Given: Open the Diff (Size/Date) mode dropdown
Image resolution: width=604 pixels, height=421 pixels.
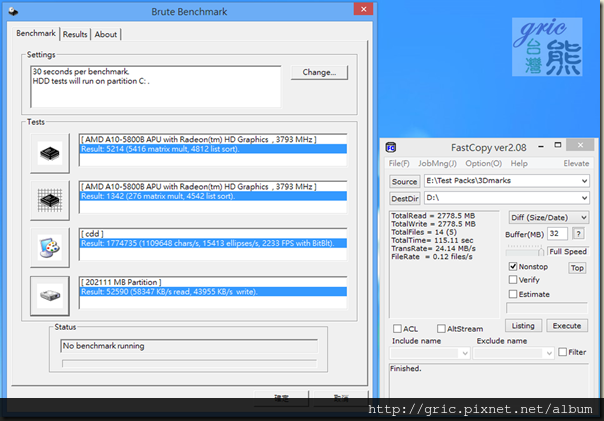Looking at the screenshot, I should [549, 218].
